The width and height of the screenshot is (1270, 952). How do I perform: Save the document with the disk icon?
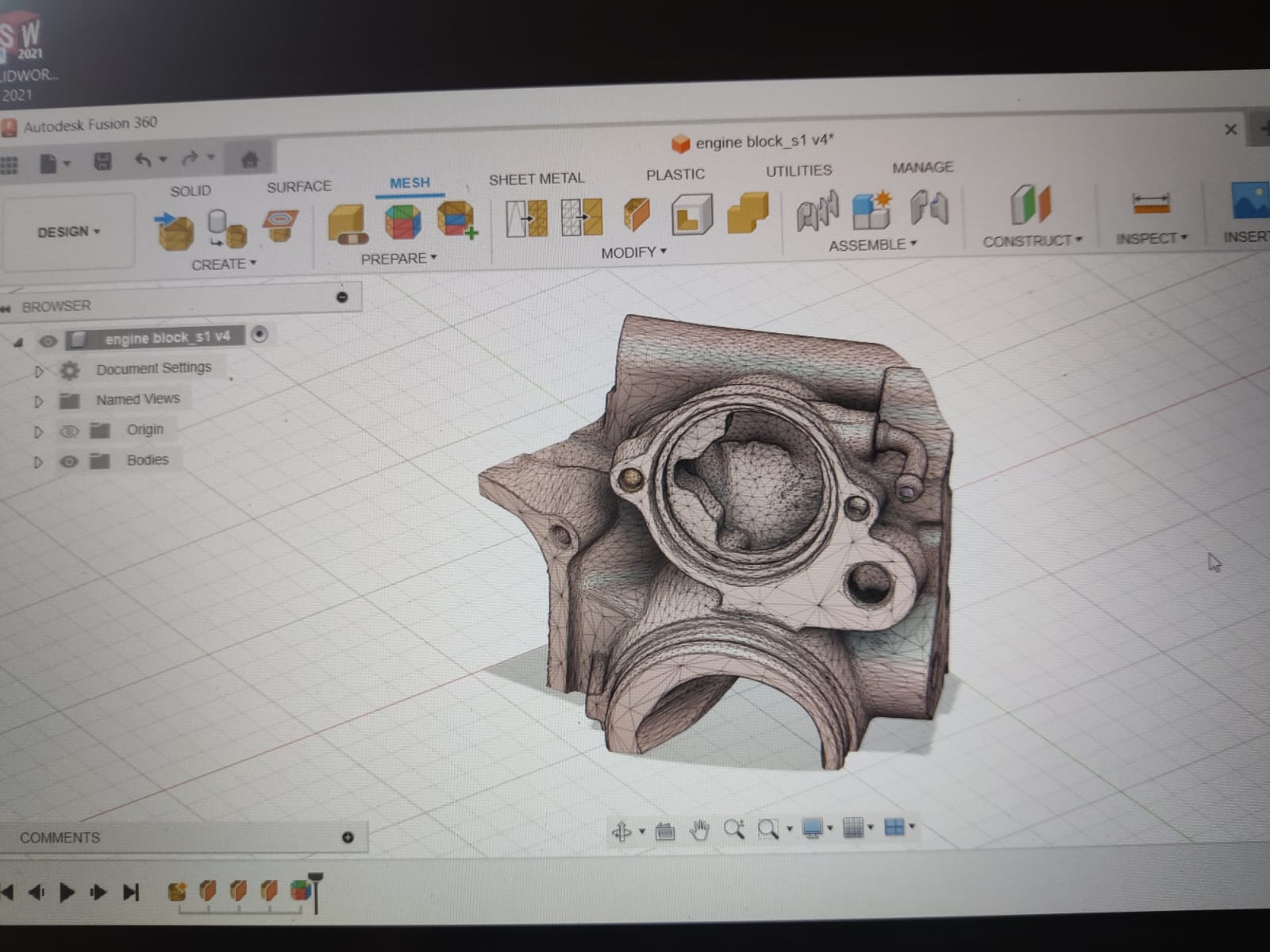pos(102,162)
